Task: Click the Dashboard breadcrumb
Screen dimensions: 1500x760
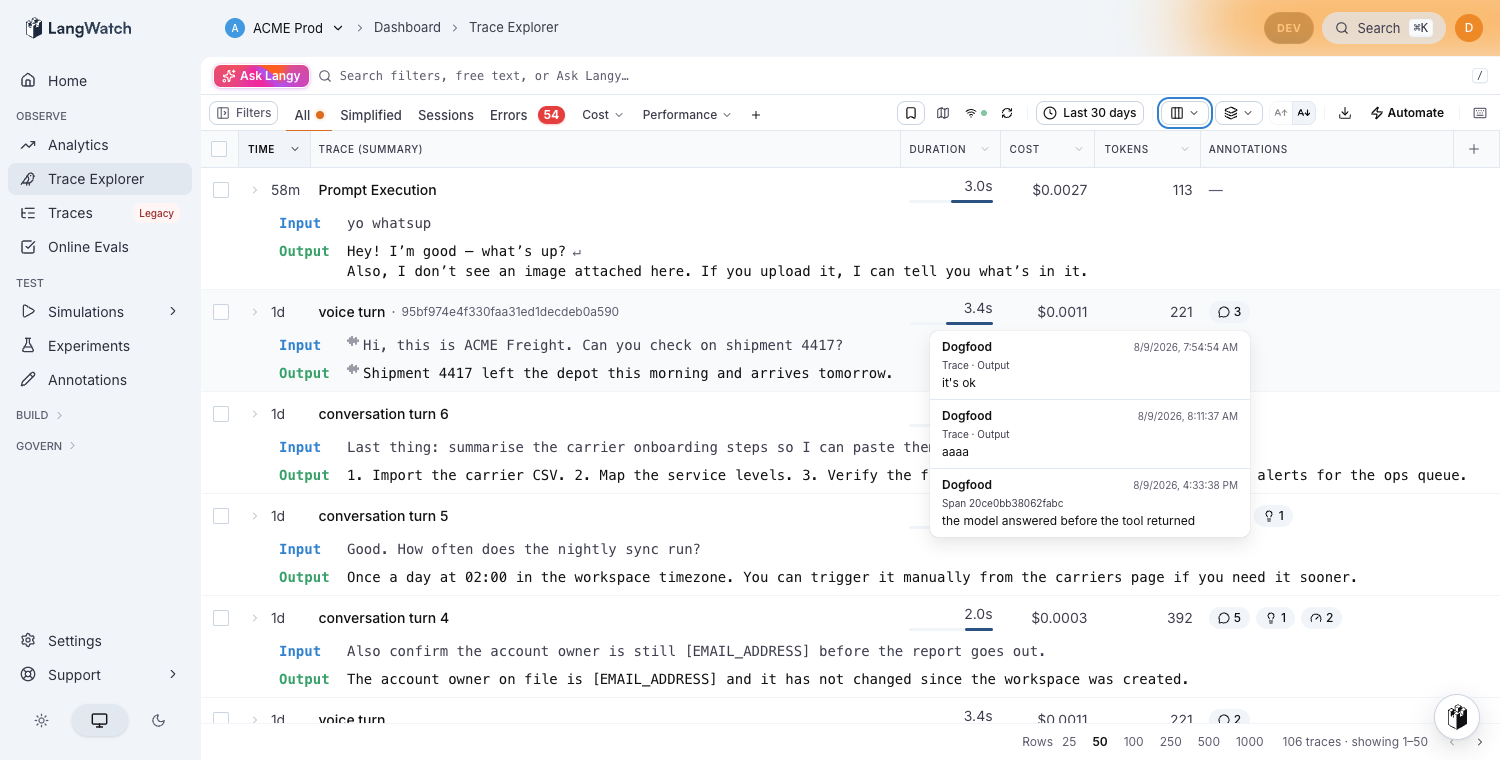Action: point(407,28)
